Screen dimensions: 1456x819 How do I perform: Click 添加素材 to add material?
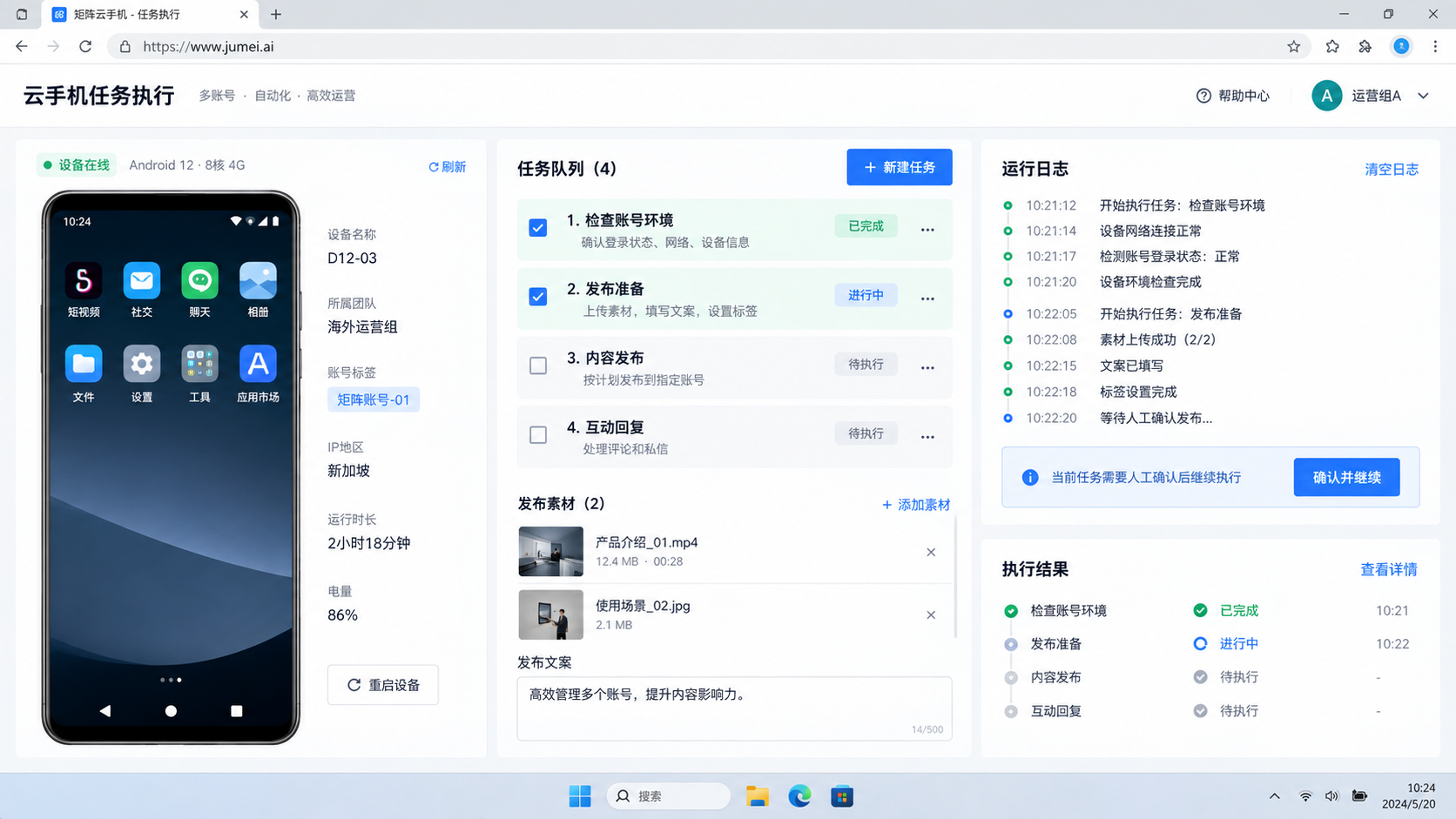coord(916,505)
